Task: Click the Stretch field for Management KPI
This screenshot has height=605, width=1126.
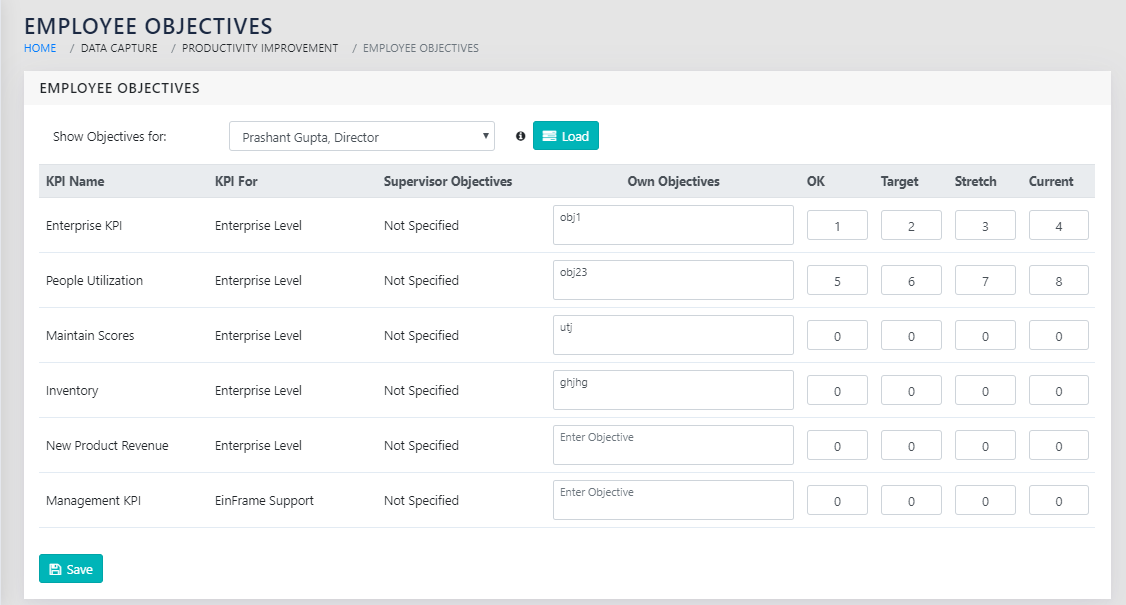Action: 985,501
